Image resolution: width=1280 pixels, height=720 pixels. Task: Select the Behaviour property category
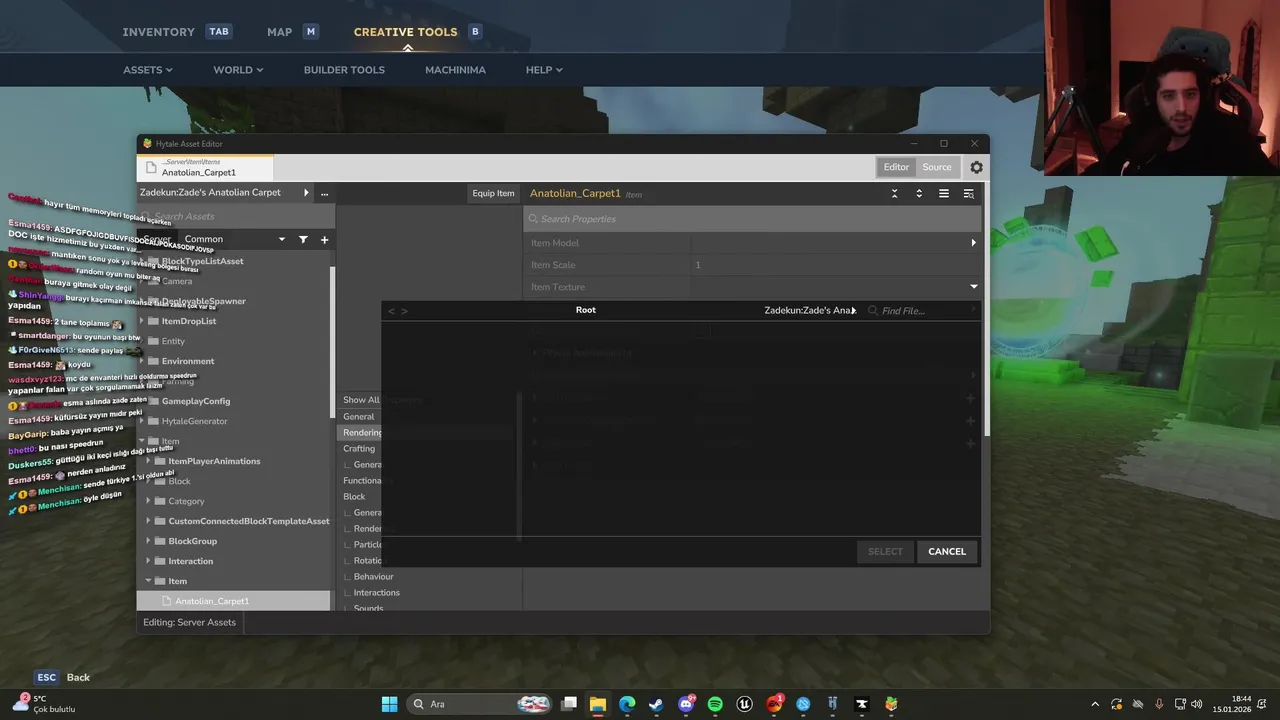[x=373, y=577]
